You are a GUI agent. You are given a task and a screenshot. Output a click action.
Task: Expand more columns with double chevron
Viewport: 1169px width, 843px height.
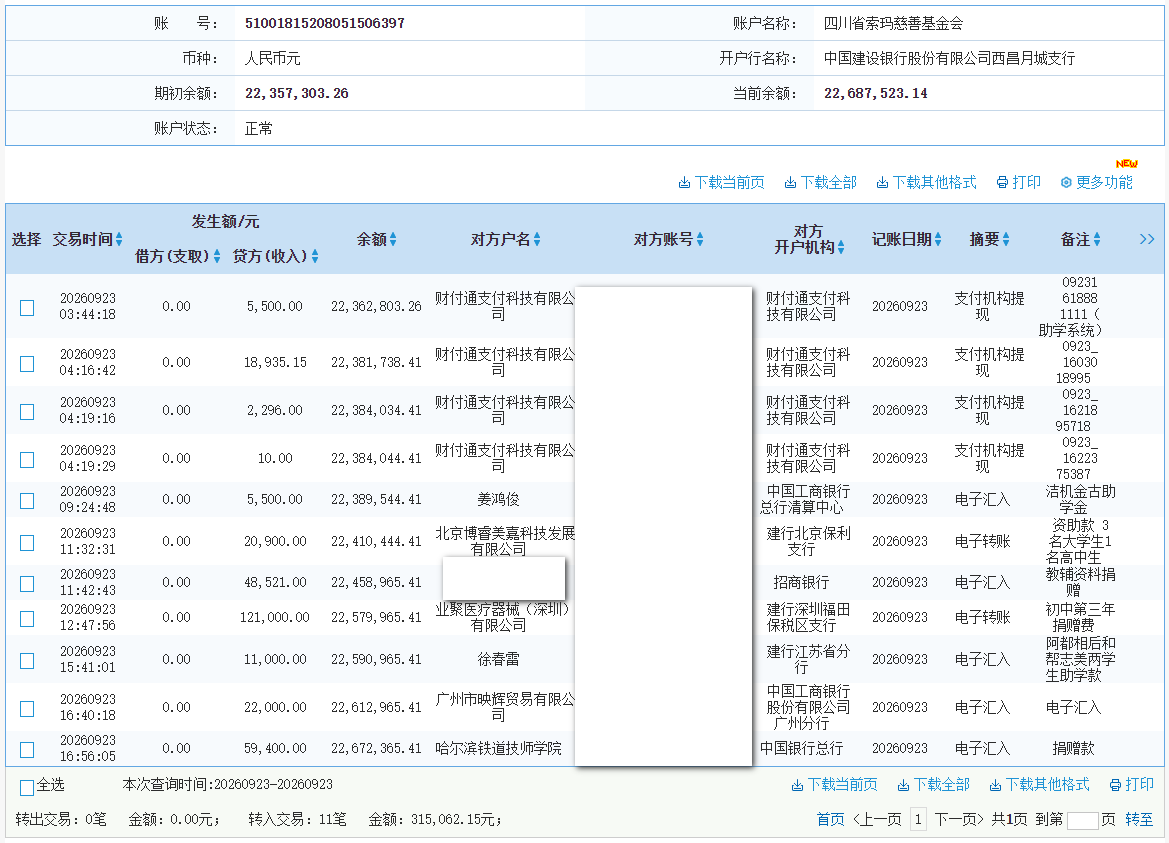[1147, 239]
